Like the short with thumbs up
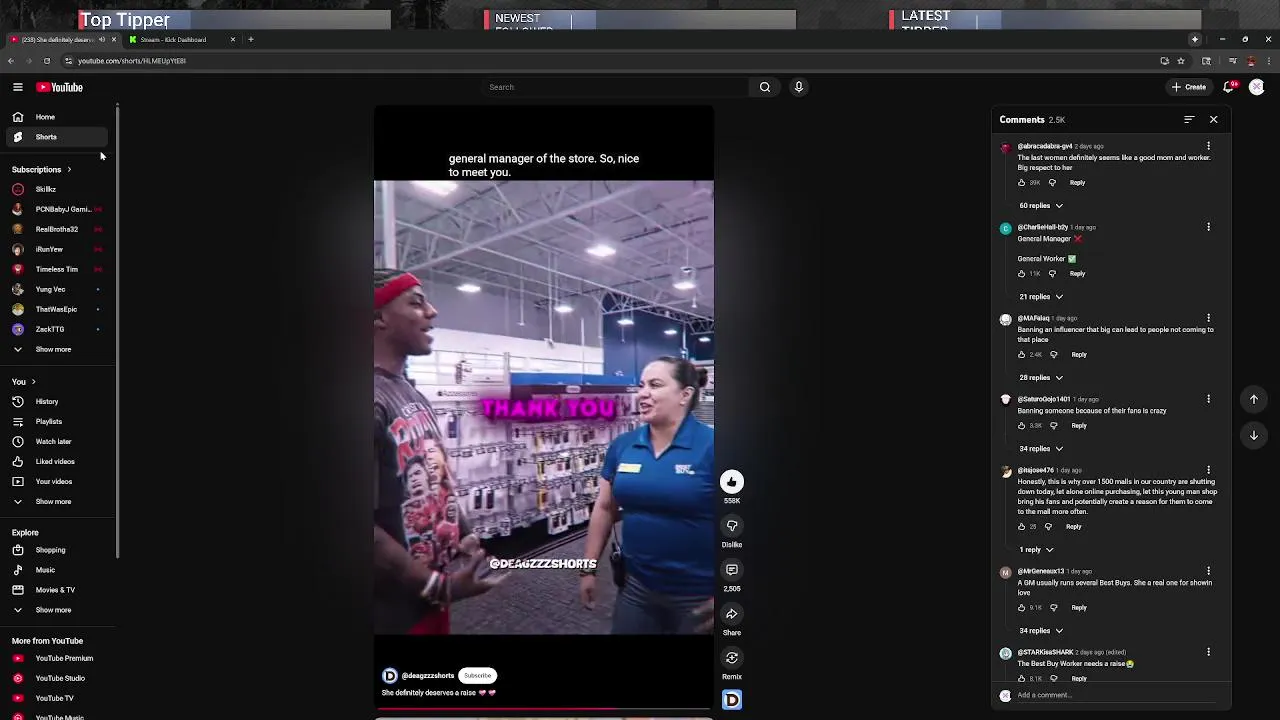The height and width of the screenshot is (720, 1280). (732, 482)
